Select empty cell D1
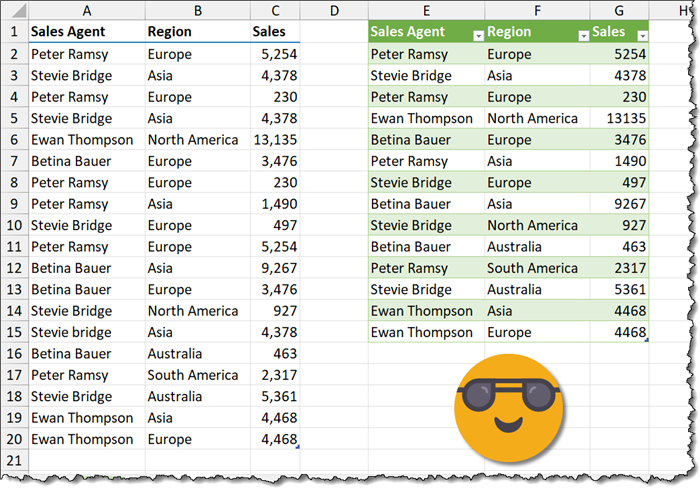 pos(333,32)
